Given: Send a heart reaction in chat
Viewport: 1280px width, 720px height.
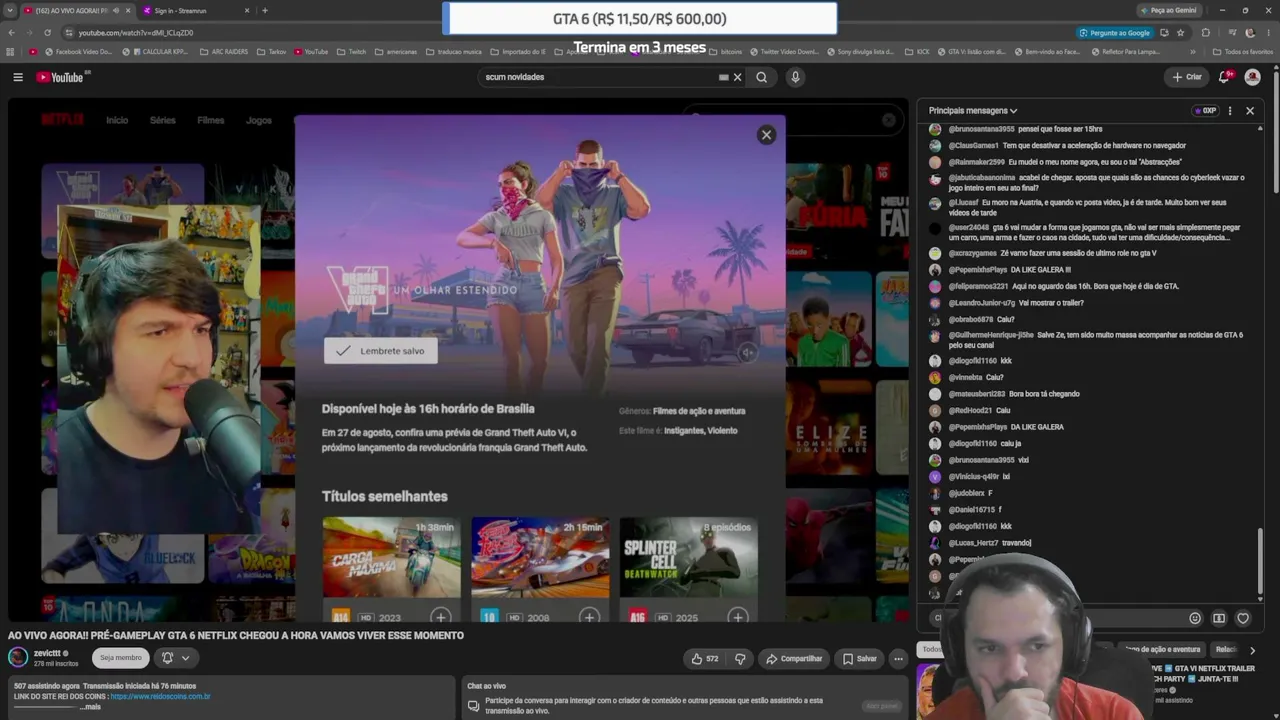Looking at the screenshot, I should (1243, 618).
